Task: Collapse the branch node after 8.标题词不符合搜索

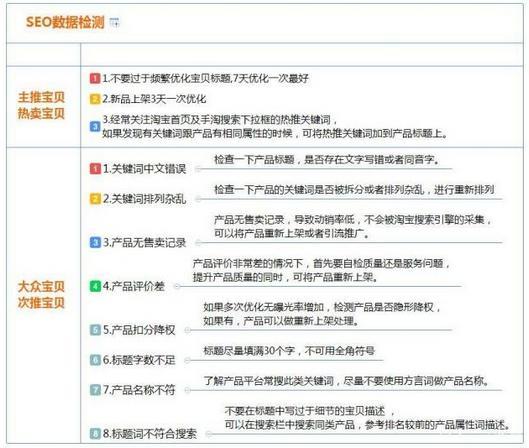Action: (209, 434)
